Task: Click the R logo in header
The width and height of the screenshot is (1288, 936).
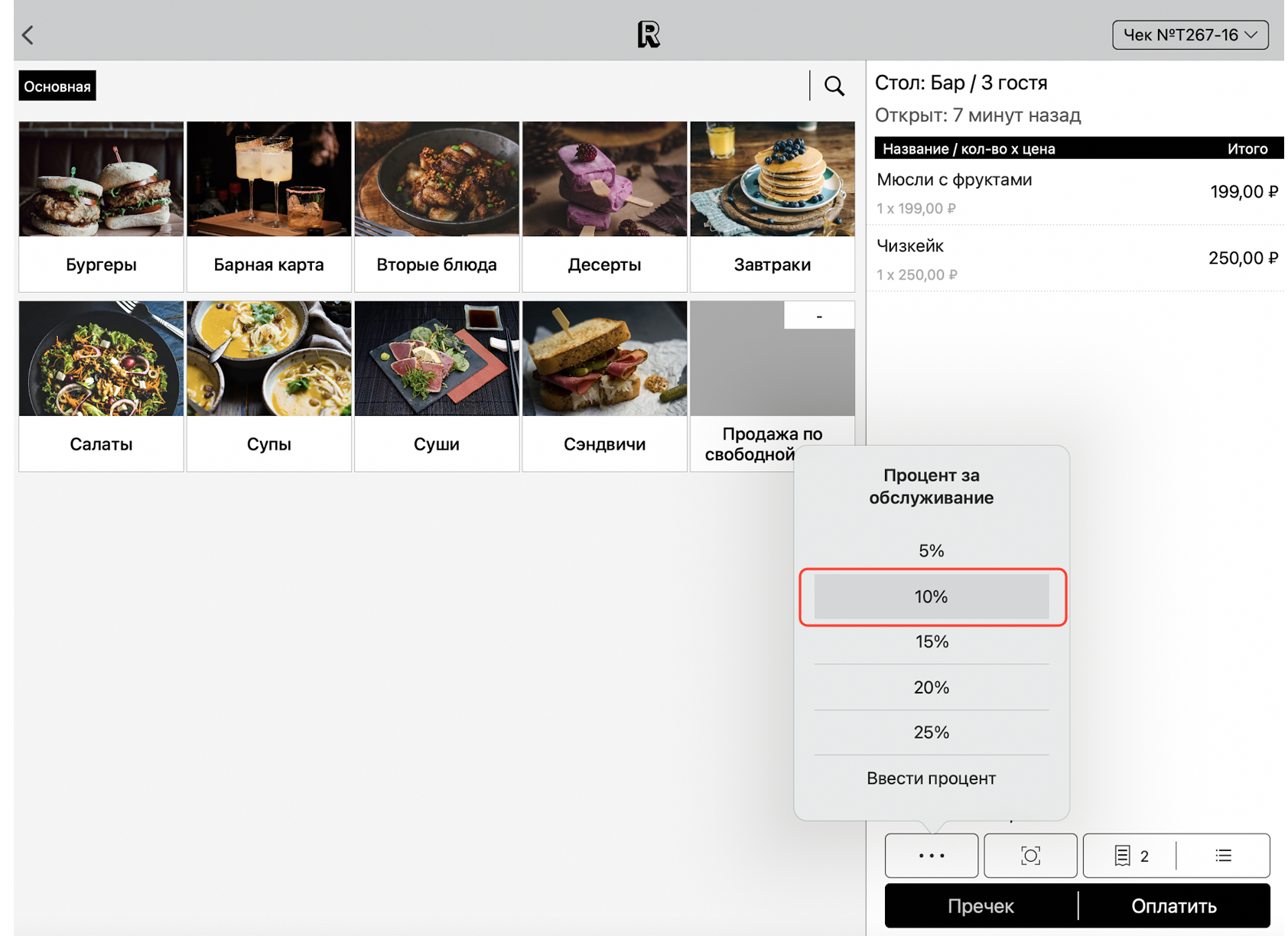Action: tap(649, 34)
